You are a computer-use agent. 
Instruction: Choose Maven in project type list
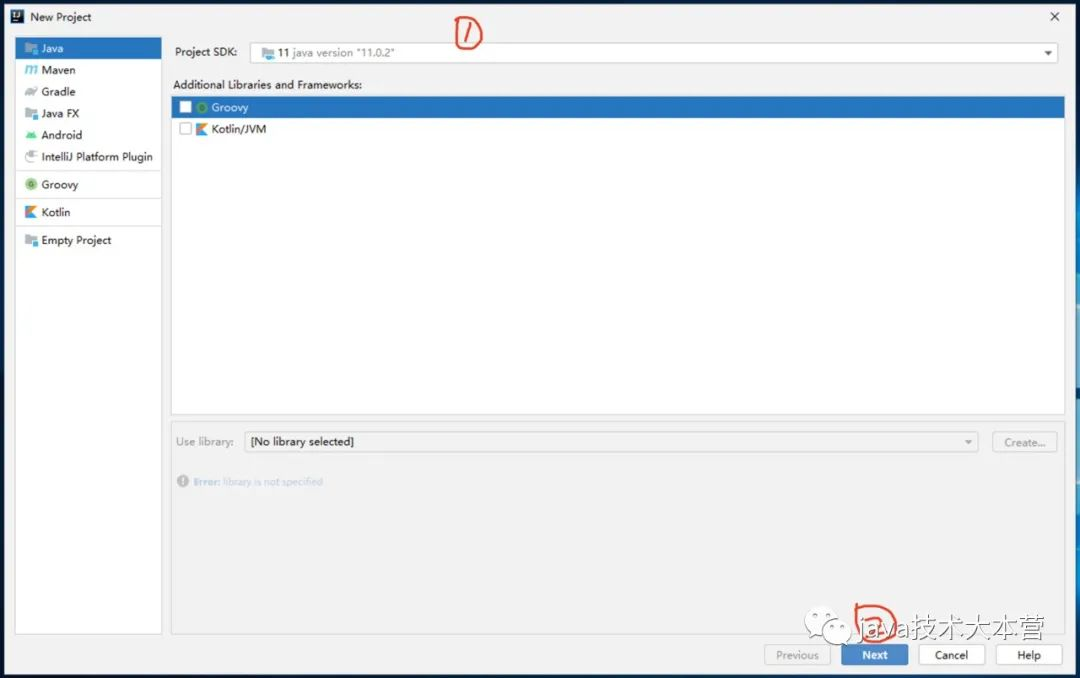point(88,70)
